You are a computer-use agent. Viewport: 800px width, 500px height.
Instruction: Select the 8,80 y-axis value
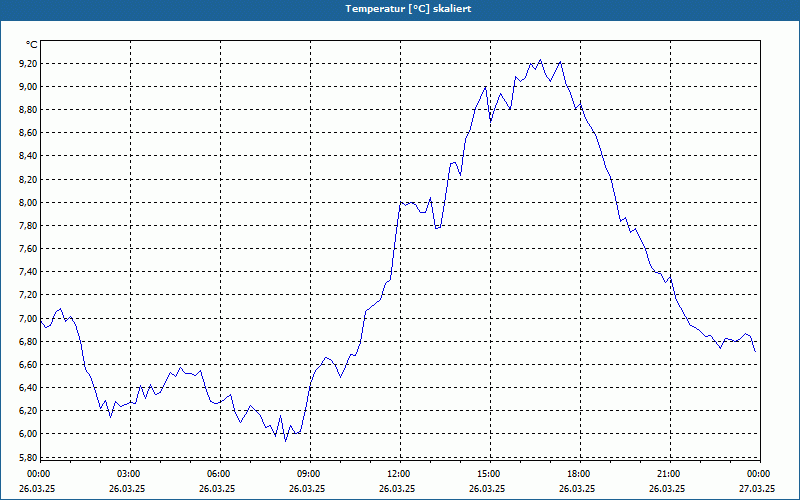pos(28,110)
